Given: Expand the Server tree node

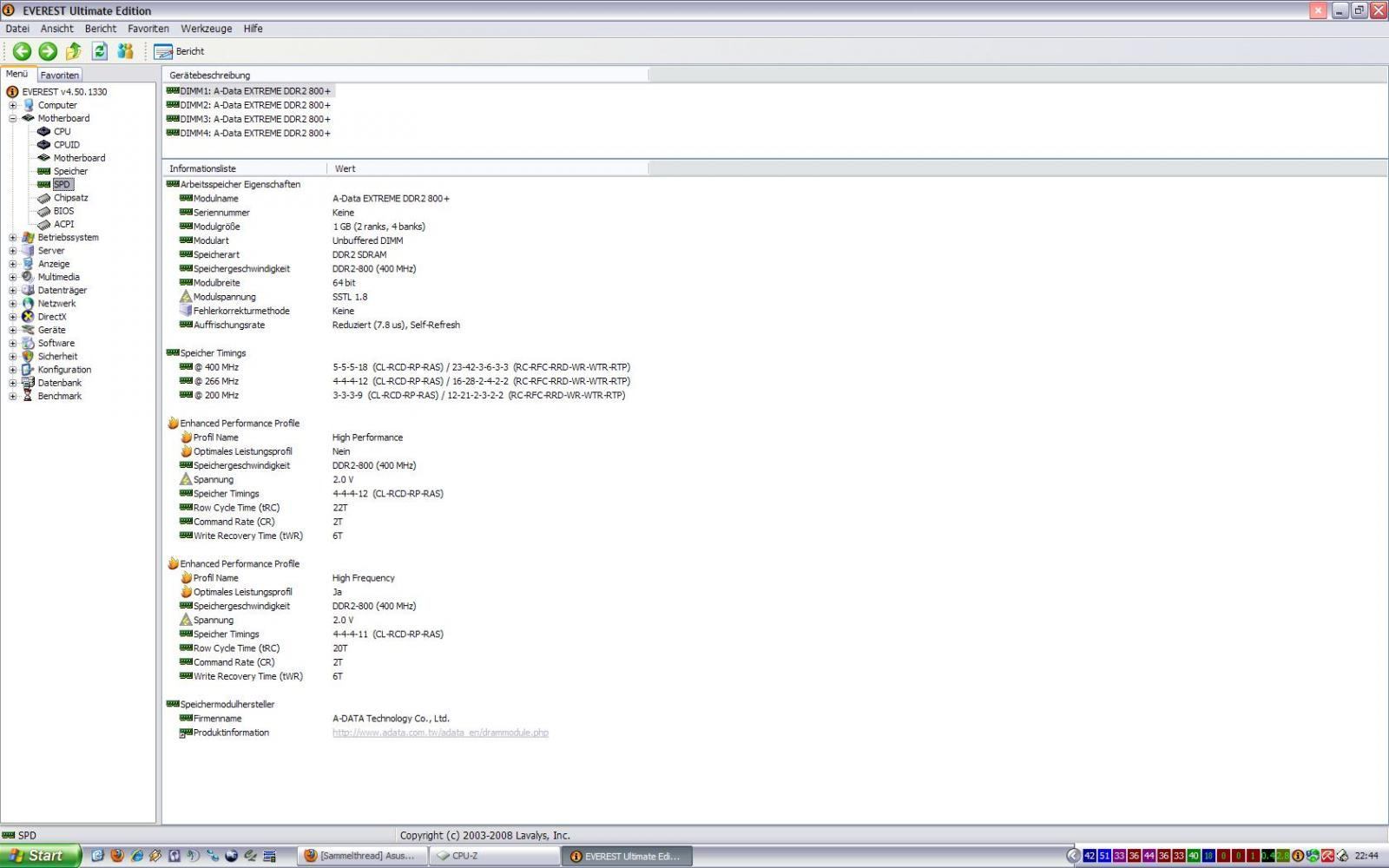Looking at the screenshot, I should pyautogui.click(x=13, y=251).
